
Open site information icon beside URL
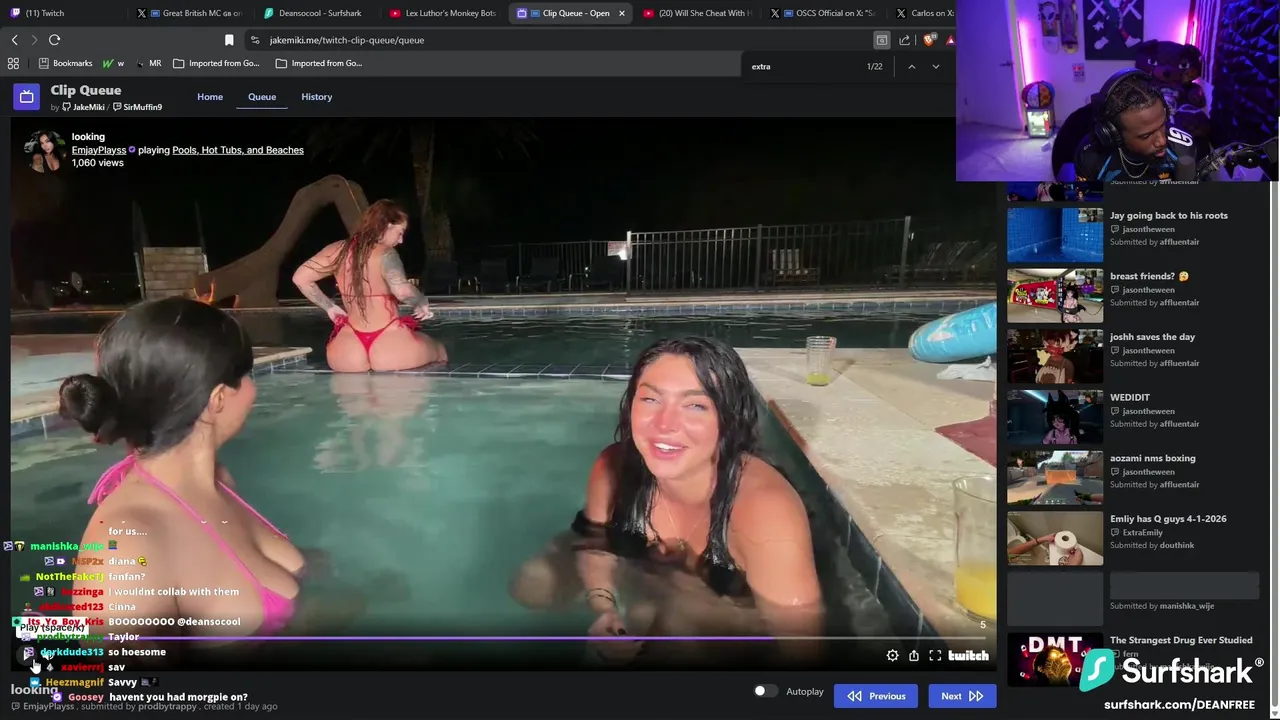point(255,40)
